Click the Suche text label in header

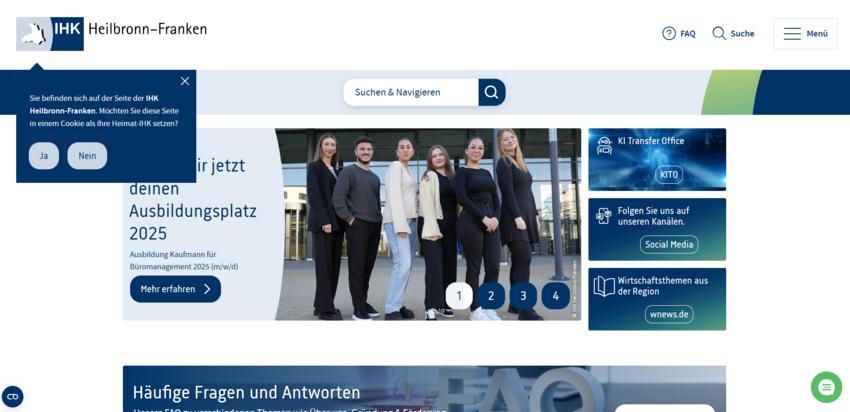(742, 34)
